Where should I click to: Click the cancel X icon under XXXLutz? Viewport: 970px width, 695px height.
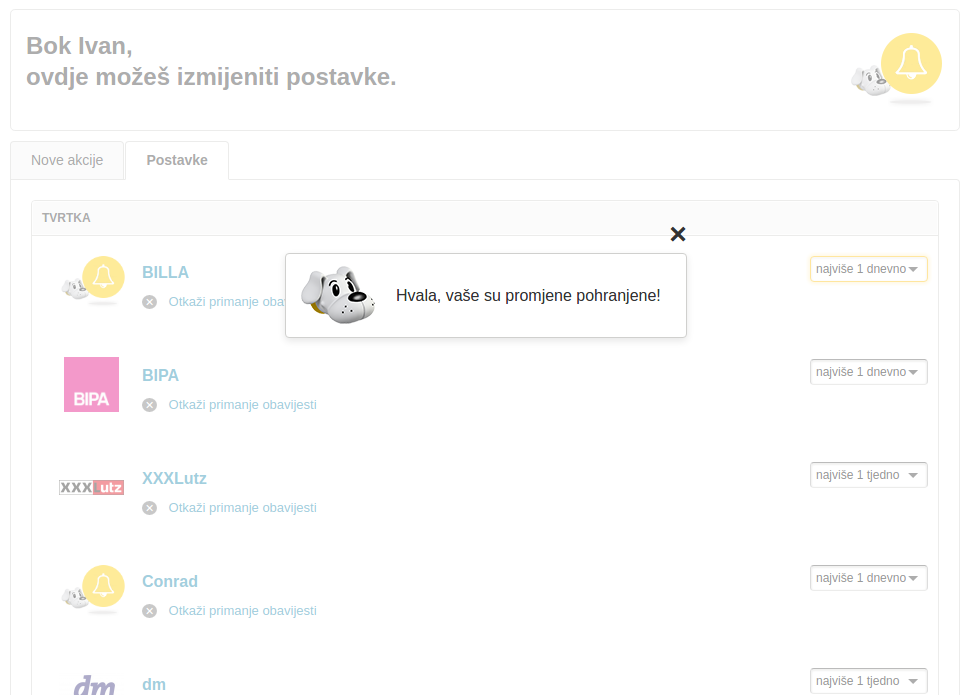[x=149, y=508]
